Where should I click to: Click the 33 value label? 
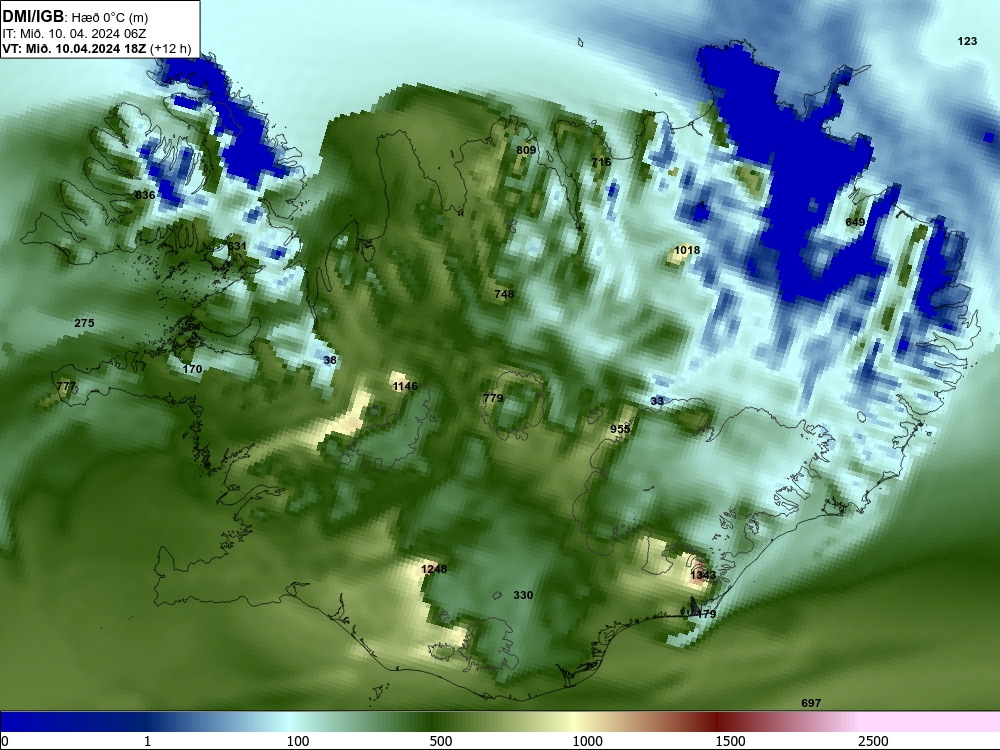(657, 401)
